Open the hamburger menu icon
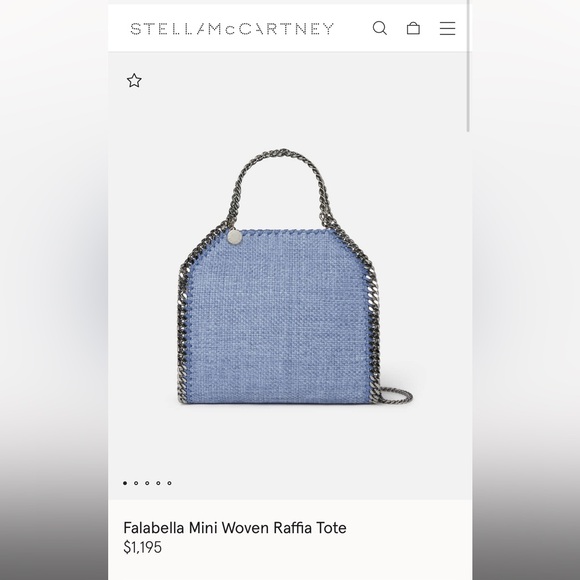580x580 pixels. tap(447, 28)
